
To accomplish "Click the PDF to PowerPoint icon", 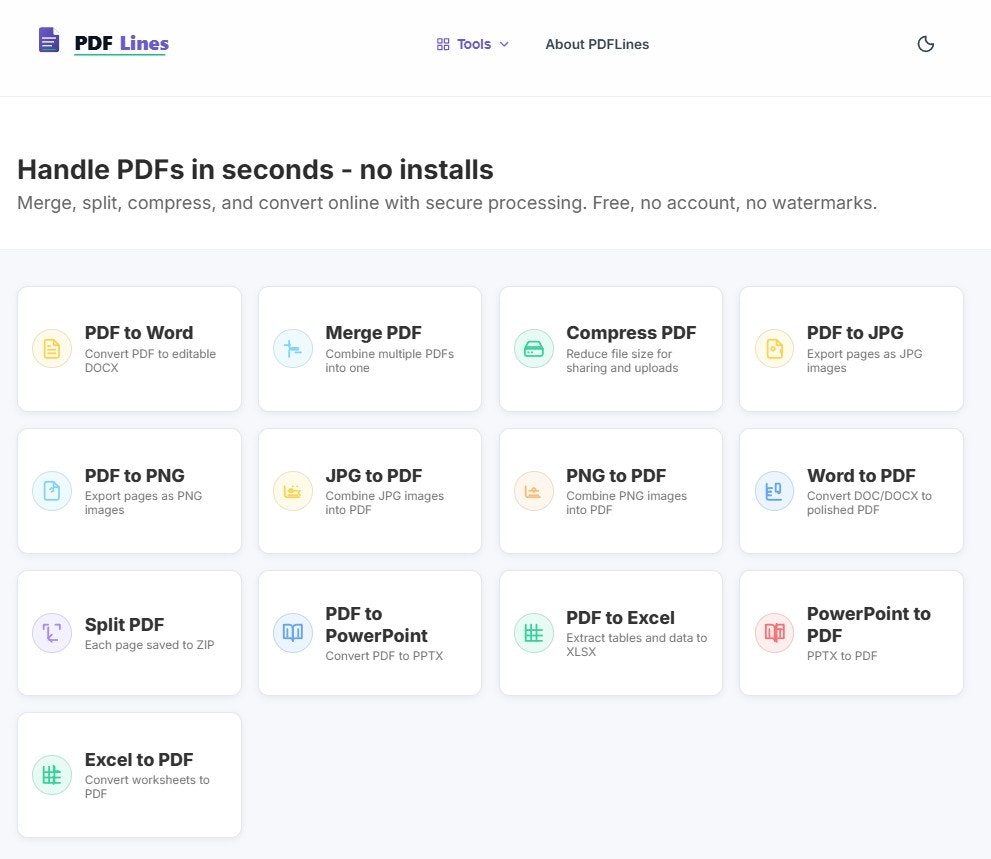I will (293, 633).
